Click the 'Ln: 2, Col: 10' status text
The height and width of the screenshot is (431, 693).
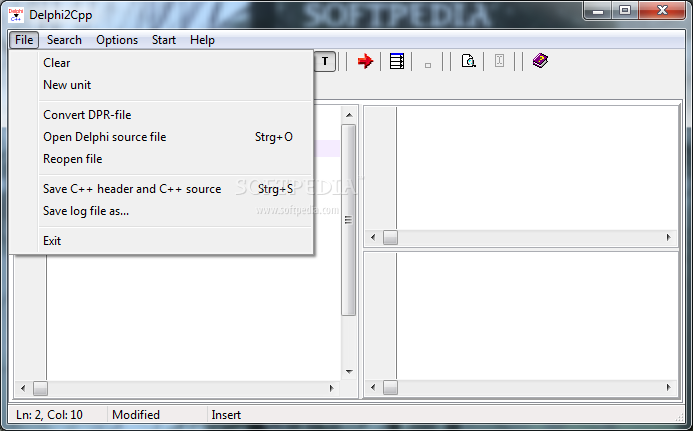pos(50,415)
